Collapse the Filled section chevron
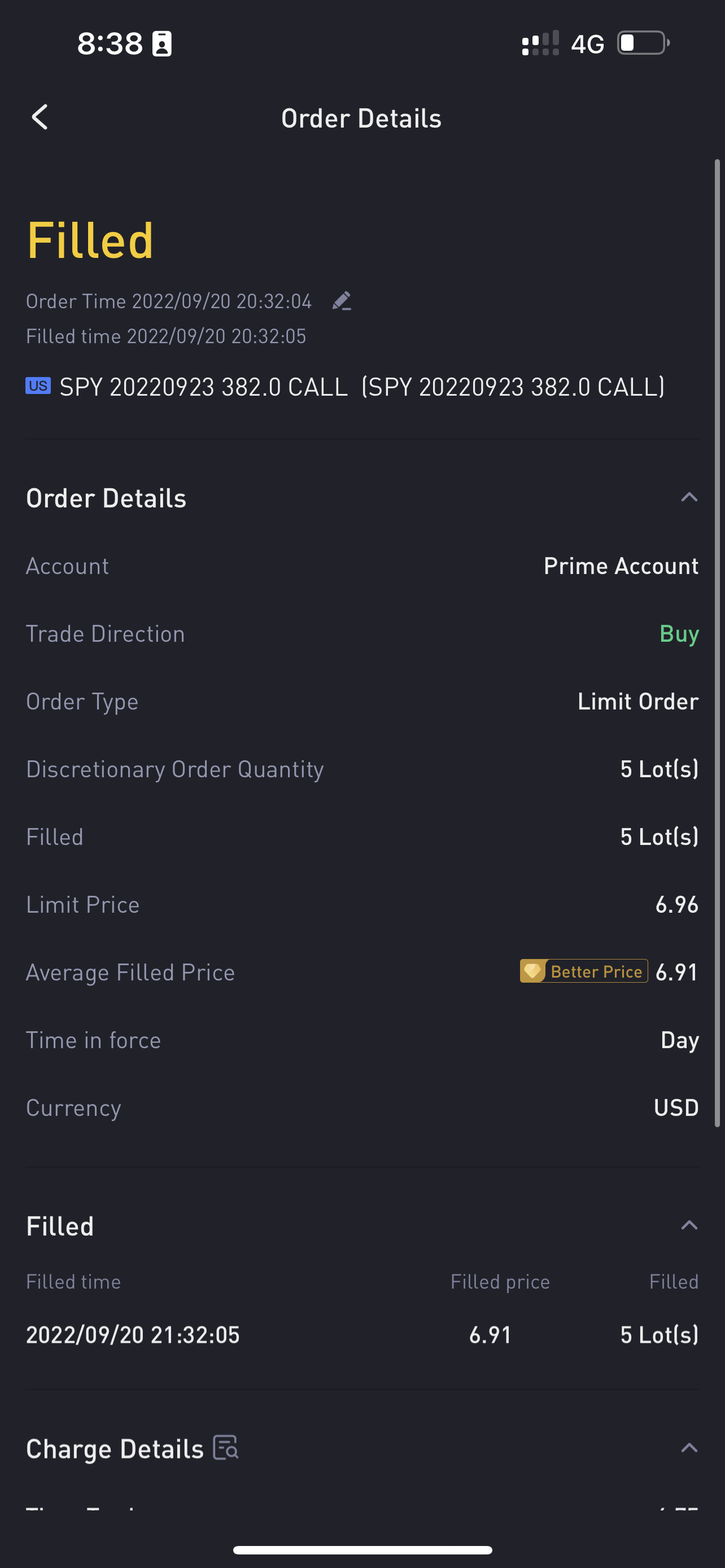Image resolution: width=725 pixels, height=1568 pixels. 688,1225
